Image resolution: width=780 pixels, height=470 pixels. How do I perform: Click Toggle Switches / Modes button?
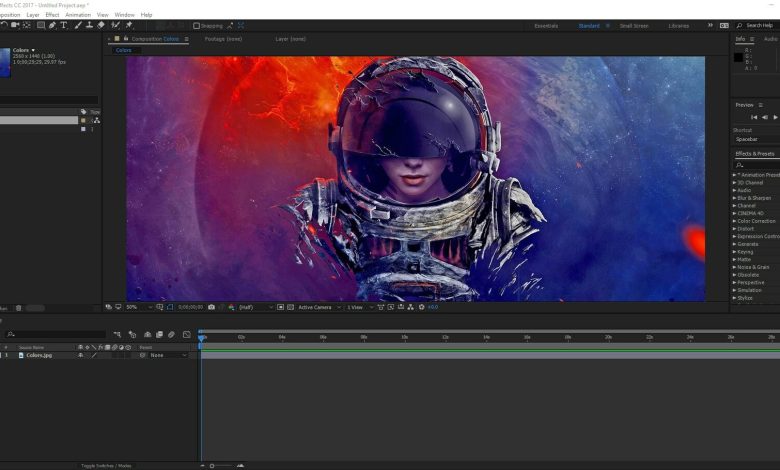coord(107,465)
